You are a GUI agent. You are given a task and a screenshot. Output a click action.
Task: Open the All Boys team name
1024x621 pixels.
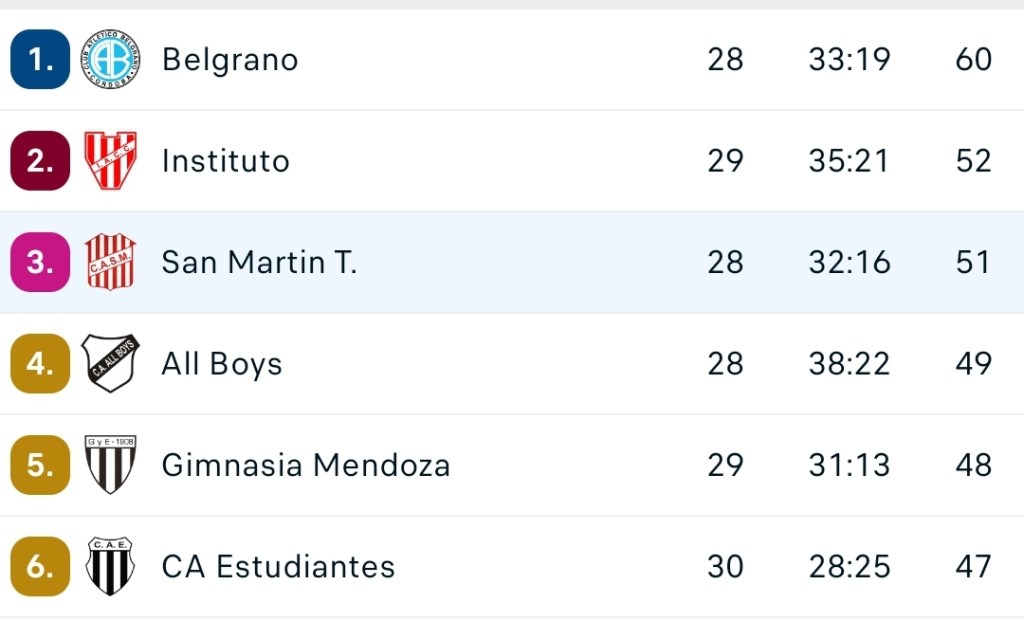(x=222, y=364)
